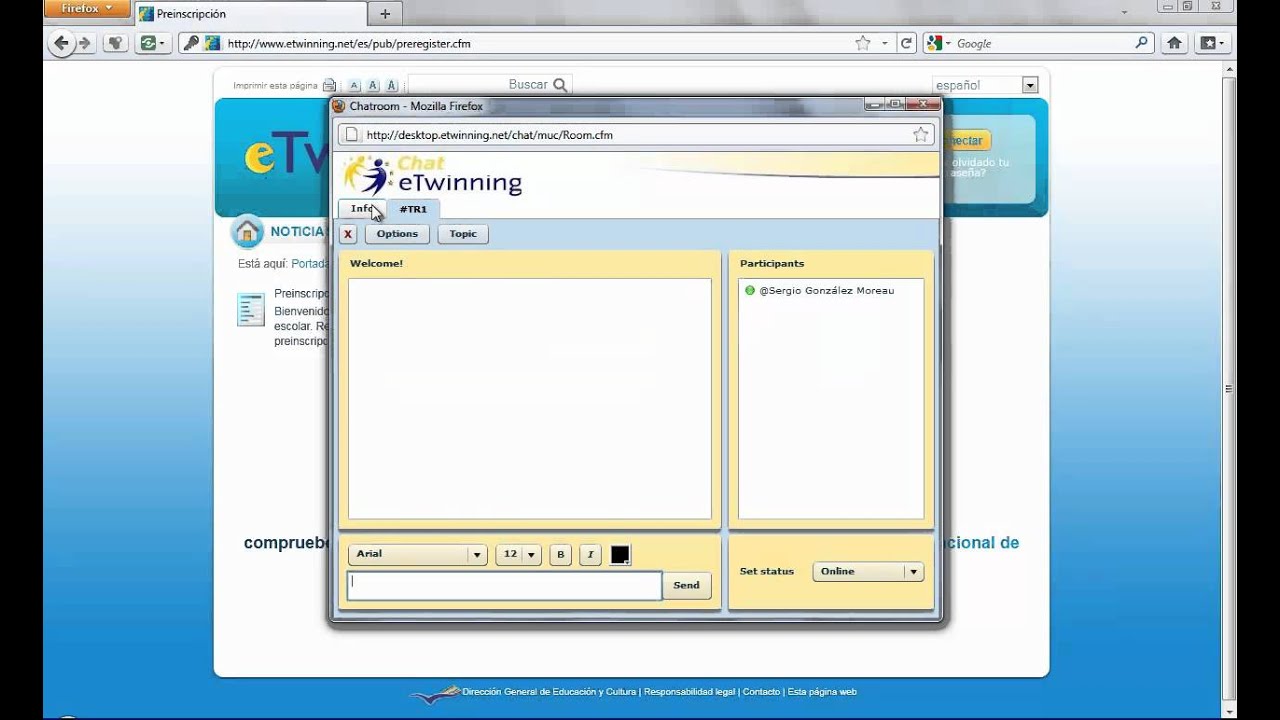Open the Portada breadcrumb link
The height and width of the screenshot is (720, 1280).
coord(310,264)
